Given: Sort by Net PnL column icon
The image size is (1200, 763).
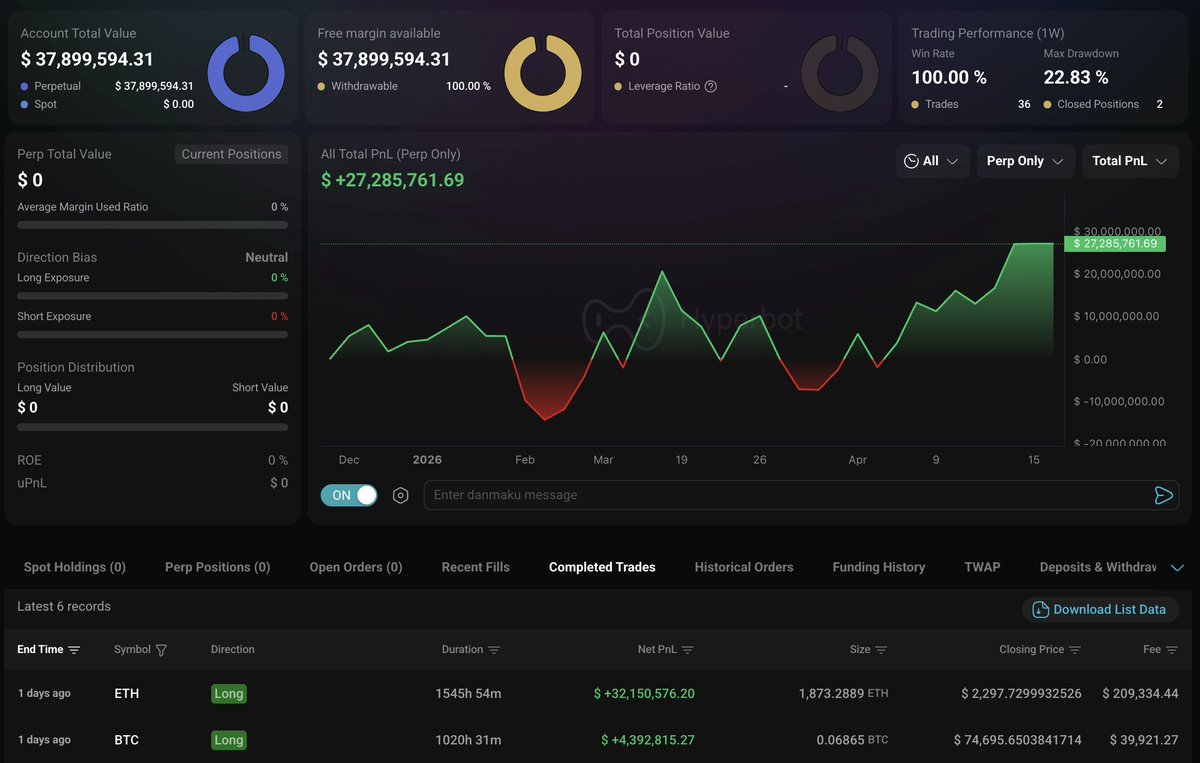Looking at the screenshot, I should coord(687,650).
